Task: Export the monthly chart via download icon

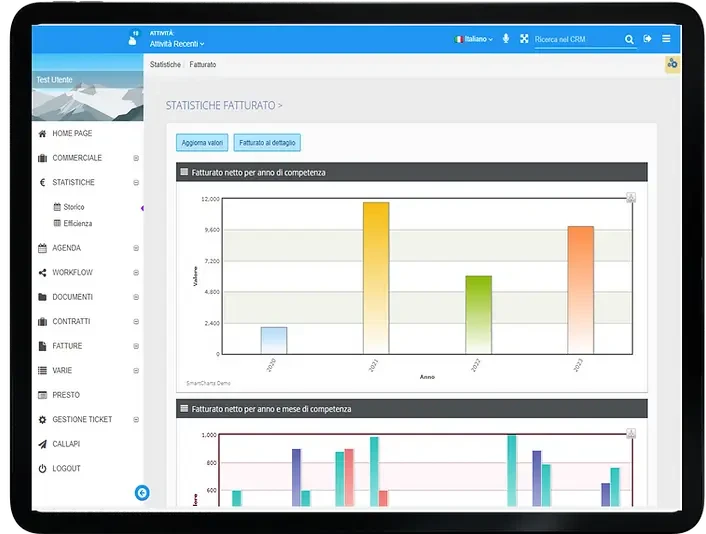Action: (631, 434)
